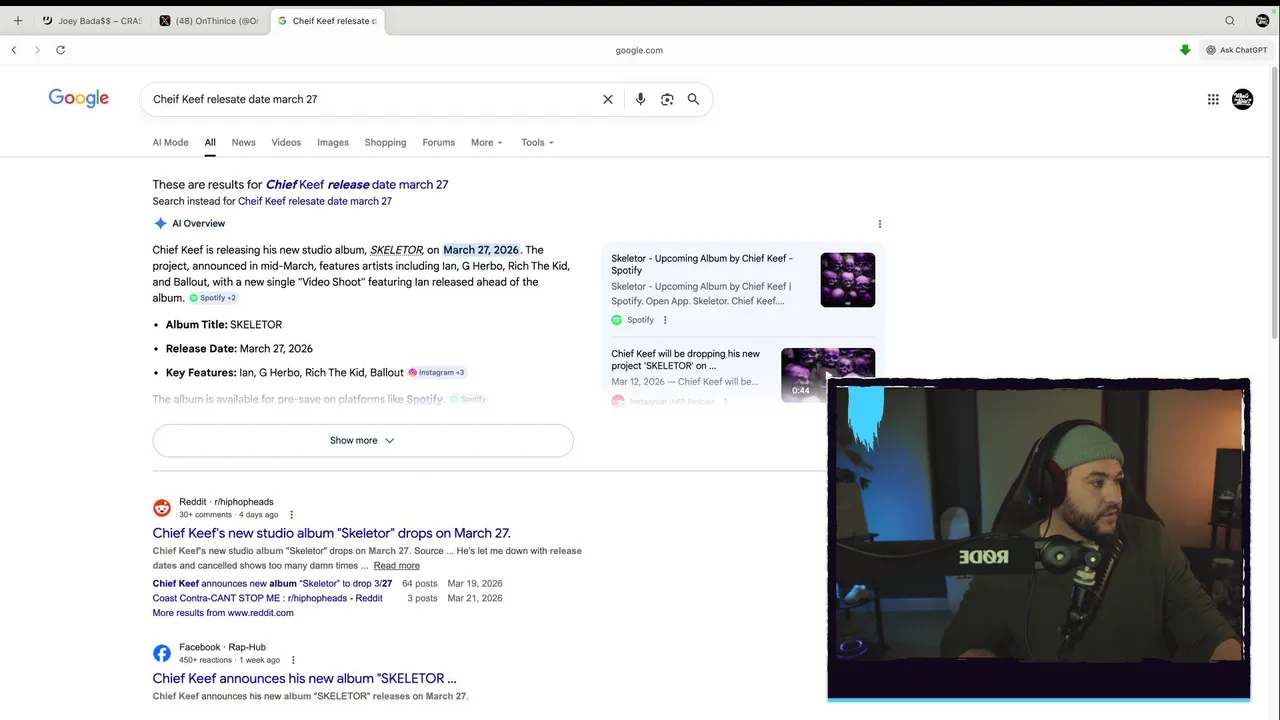1280x720 pixels.
Task: Open the Skeletor album cover thumbnail
Action: click(848, 280)
